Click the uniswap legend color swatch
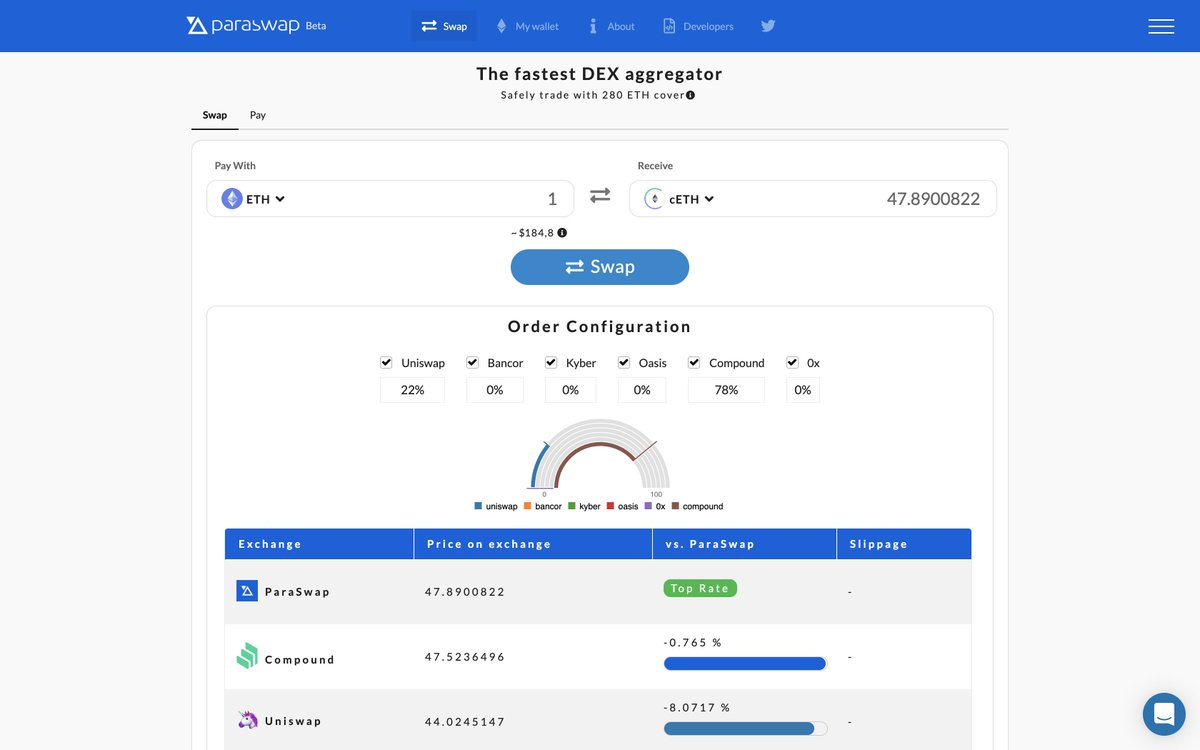 click(x=479, y=506)
